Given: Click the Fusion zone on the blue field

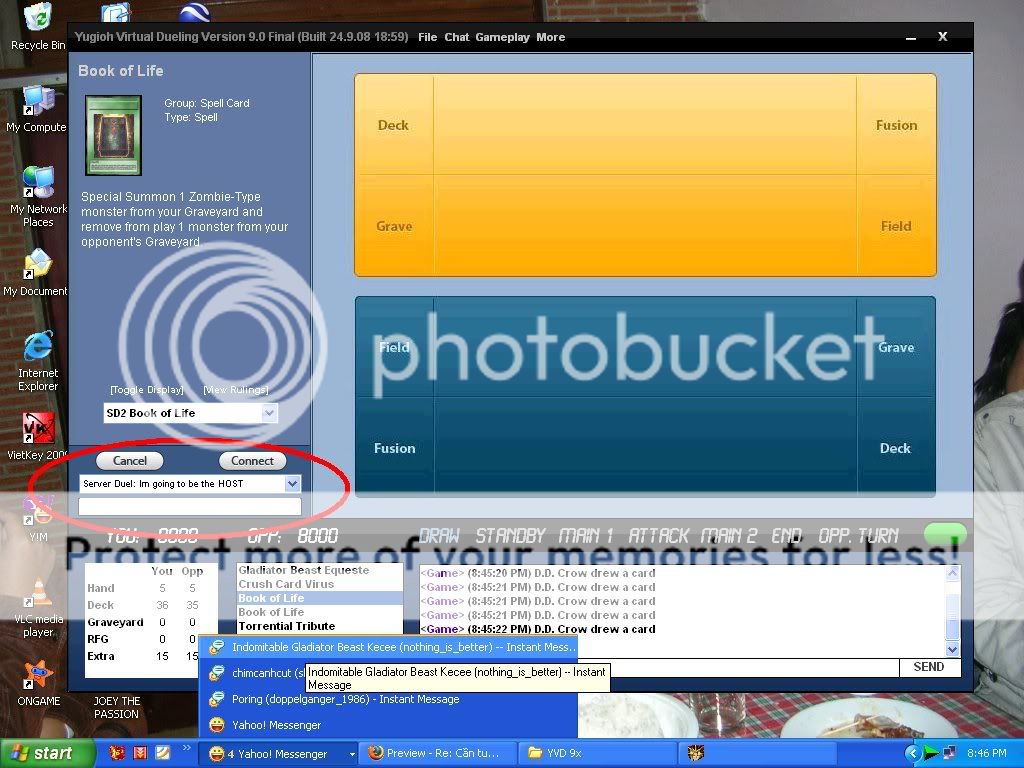Looking at the screenshot, I should (x=394, y=448).
